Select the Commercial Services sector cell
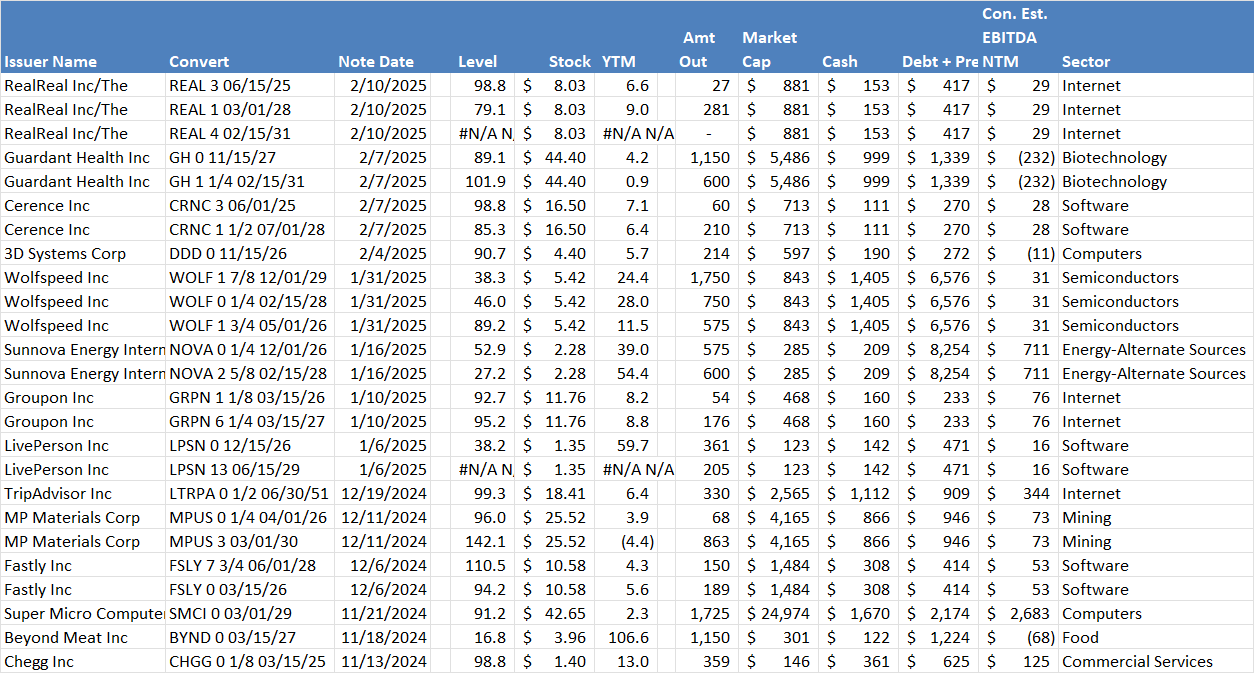Screen dimensions: 1254x673 (x=1137, y=662)
